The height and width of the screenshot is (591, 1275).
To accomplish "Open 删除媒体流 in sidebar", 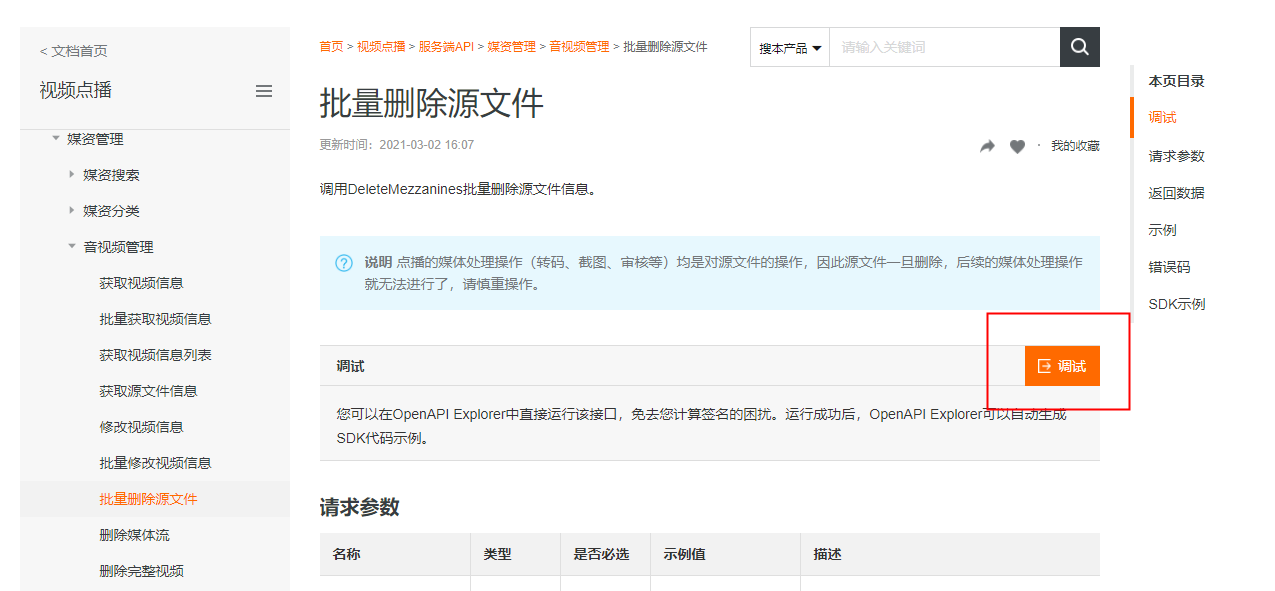I will pos(134,535).
